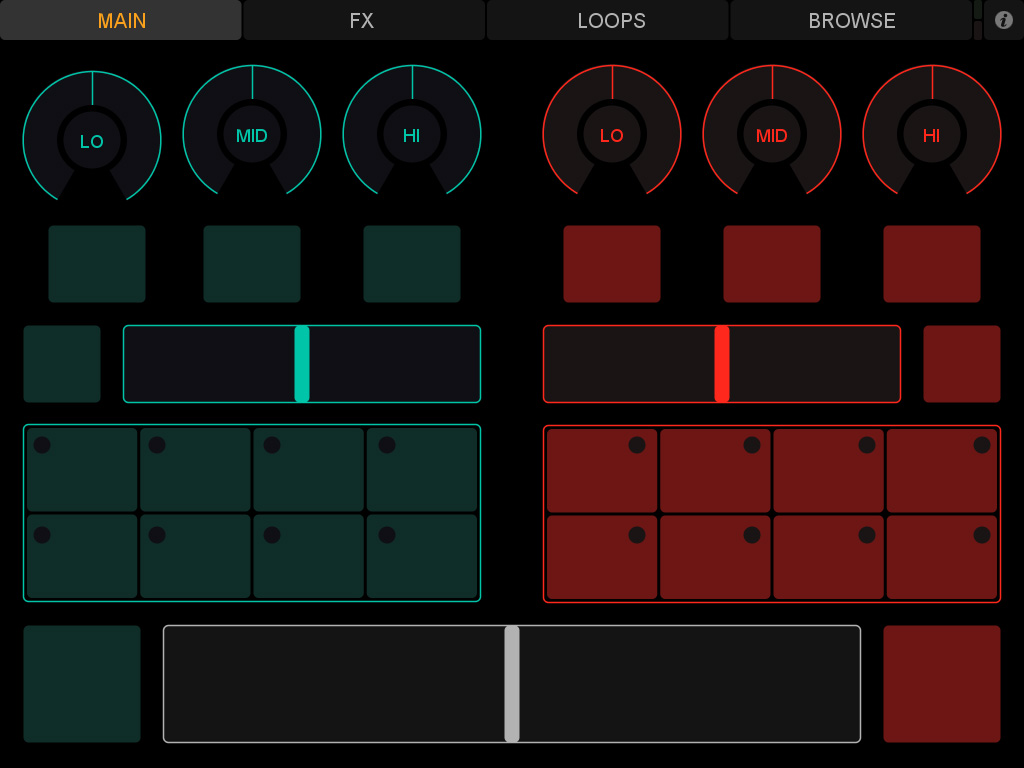Screen dimensions: 1024x768
Task: Tap the bottom-right pad in red grid
Action: point(942,557)
